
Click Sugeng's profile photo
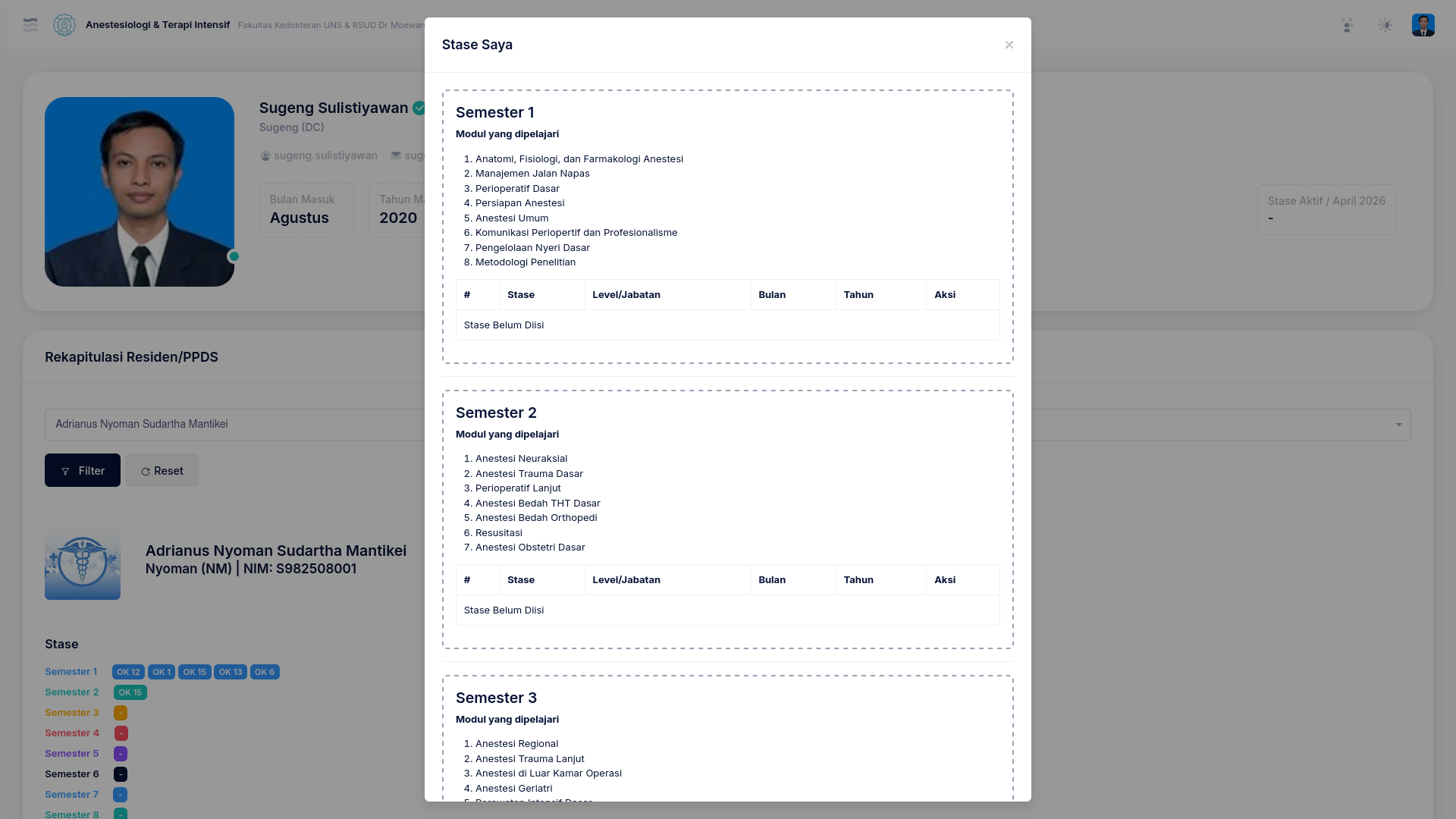click(140, 192)
